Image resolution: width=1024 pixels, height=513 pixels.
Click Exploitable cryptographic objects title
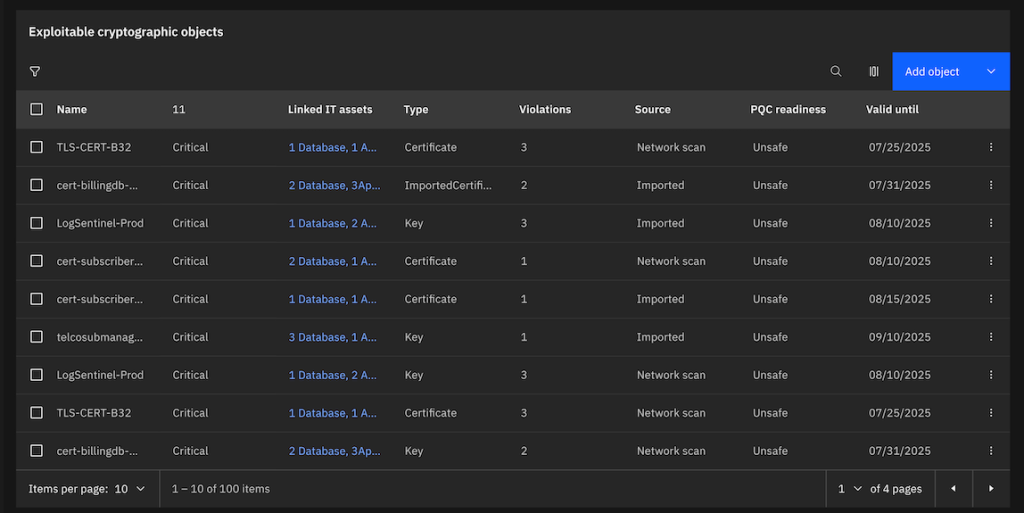point(126,32)
